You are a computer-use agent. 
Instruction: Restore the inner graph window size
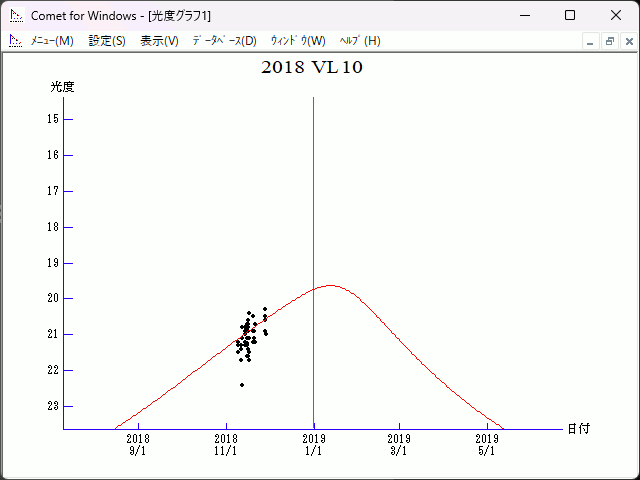pos(609,41)
